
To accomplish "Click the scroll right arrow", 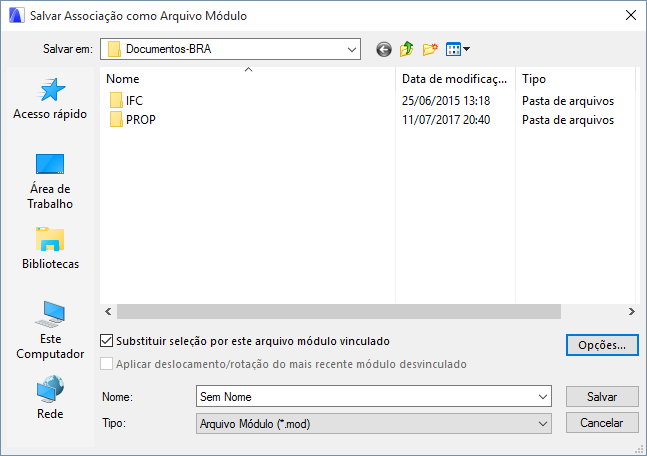I will click(x=631, y=312).
